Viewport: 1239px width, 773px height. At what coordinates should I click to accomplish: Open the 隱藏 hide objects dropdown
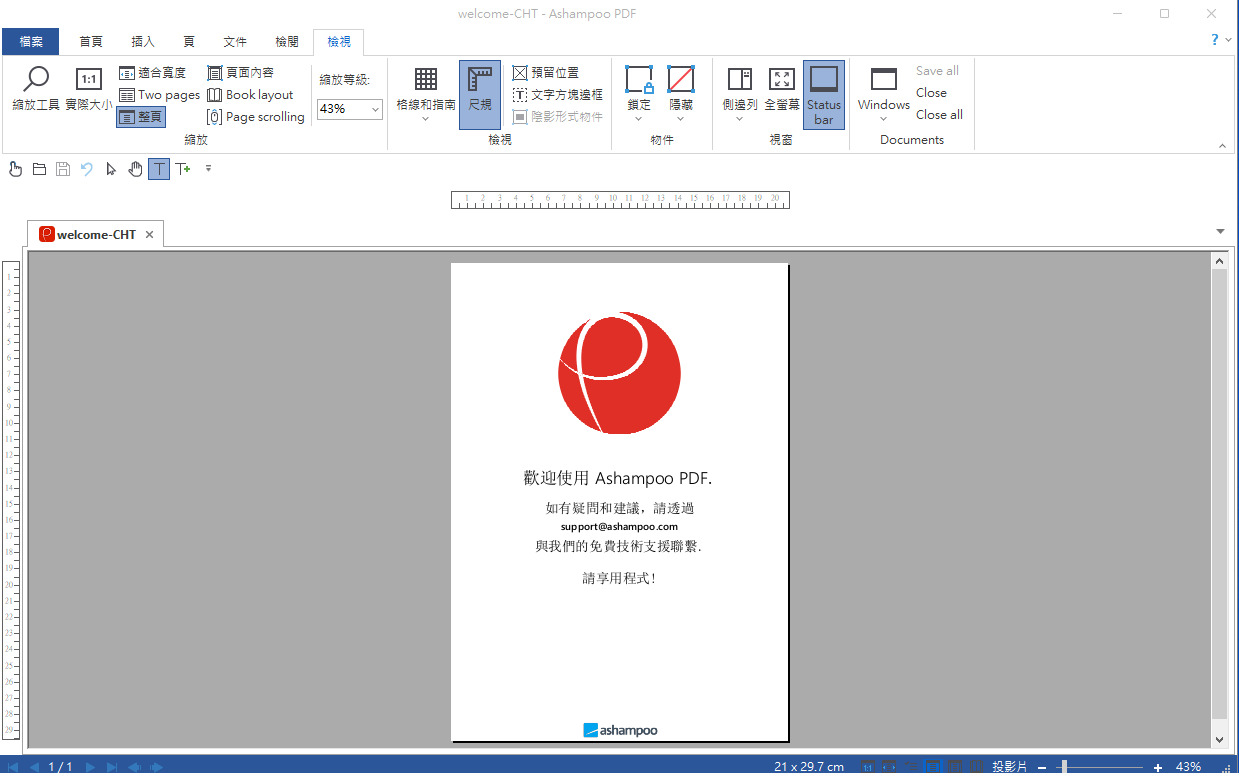[681, 94]
